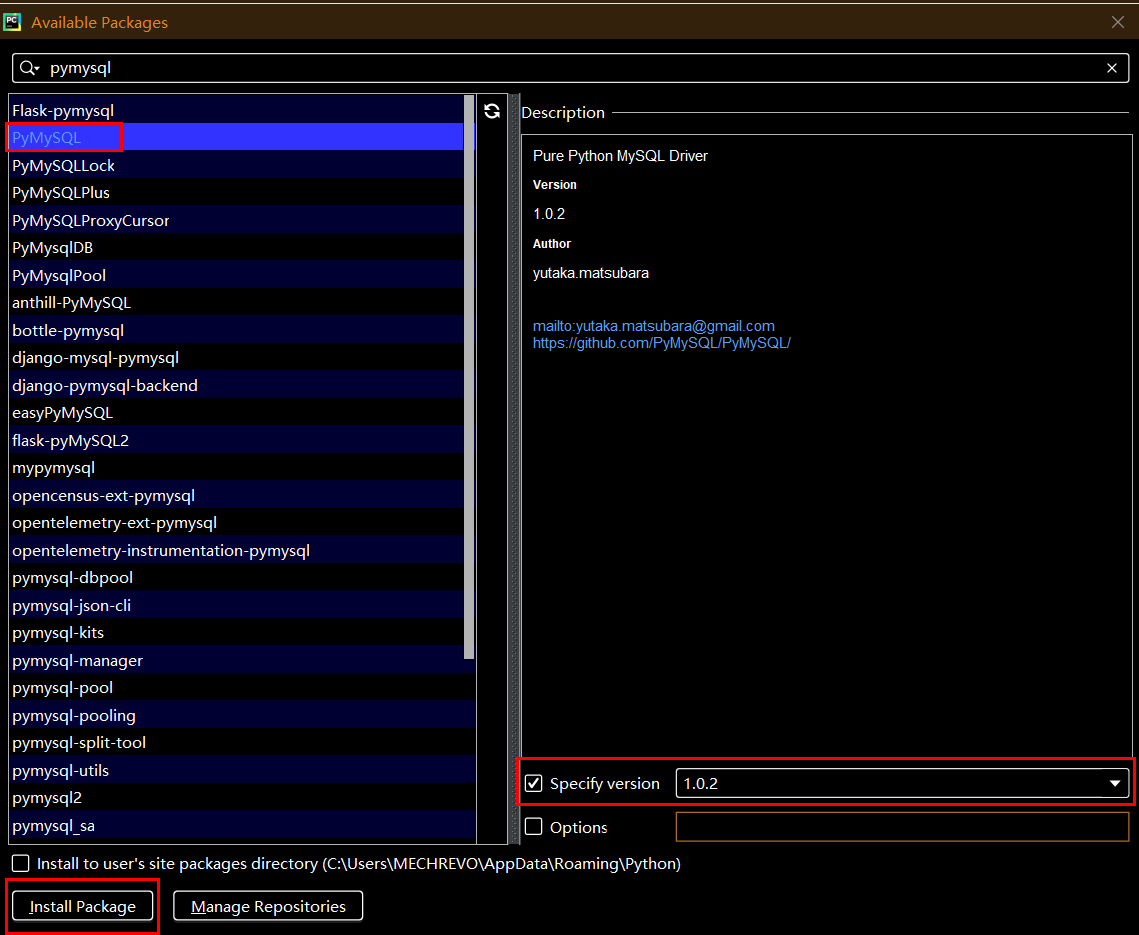
Task: Select PyMysqlPool package
Action: click(x=236, y=275)
